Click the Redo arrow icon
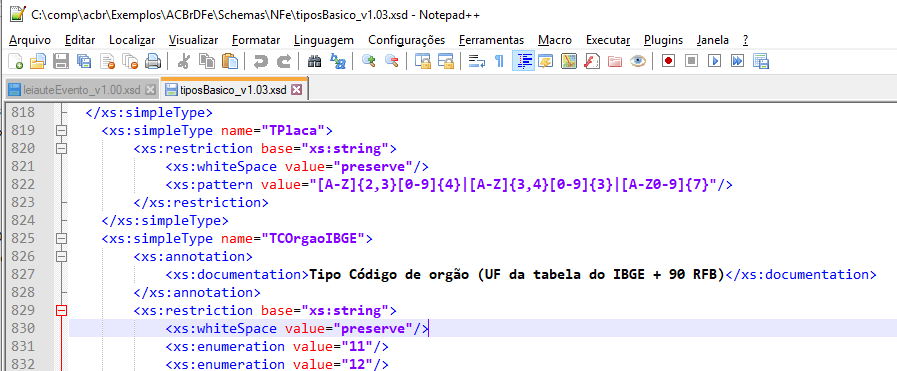 pyautogui.click(x=284, y=61)
